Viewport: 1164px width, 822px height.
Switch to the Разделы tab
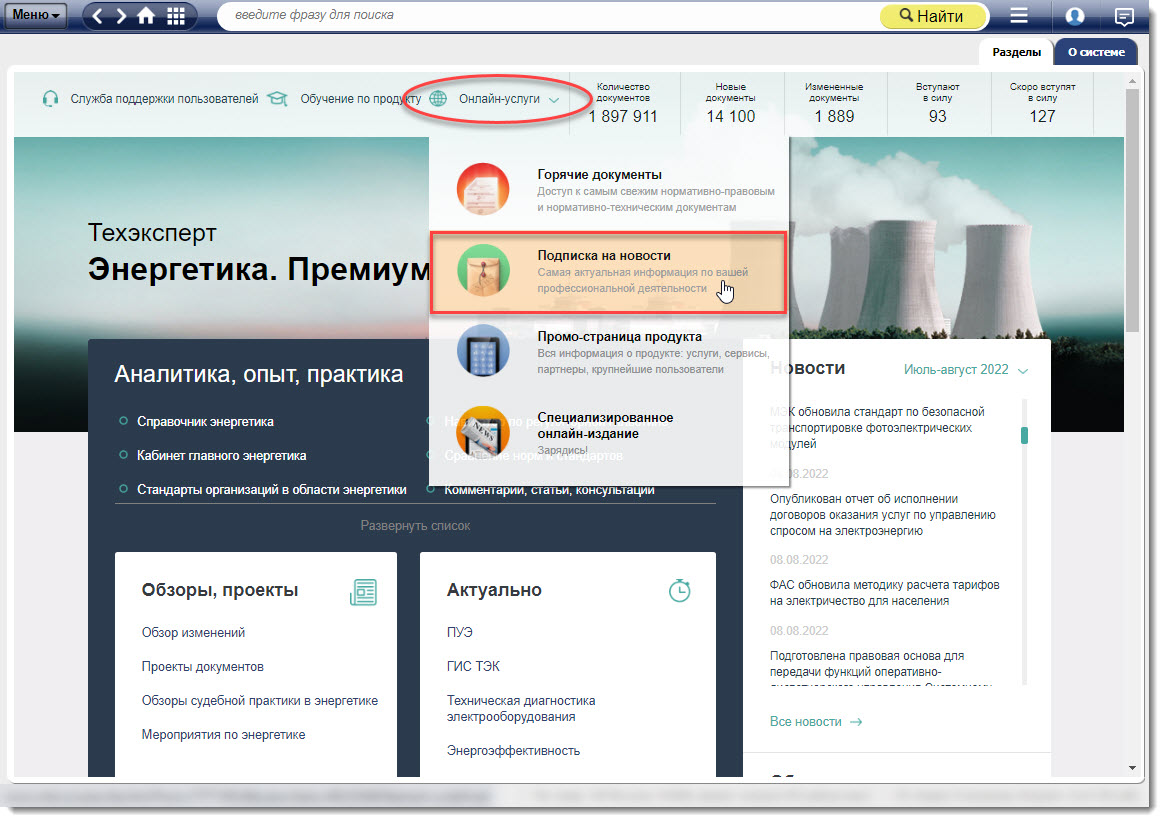pos(1016,52)
